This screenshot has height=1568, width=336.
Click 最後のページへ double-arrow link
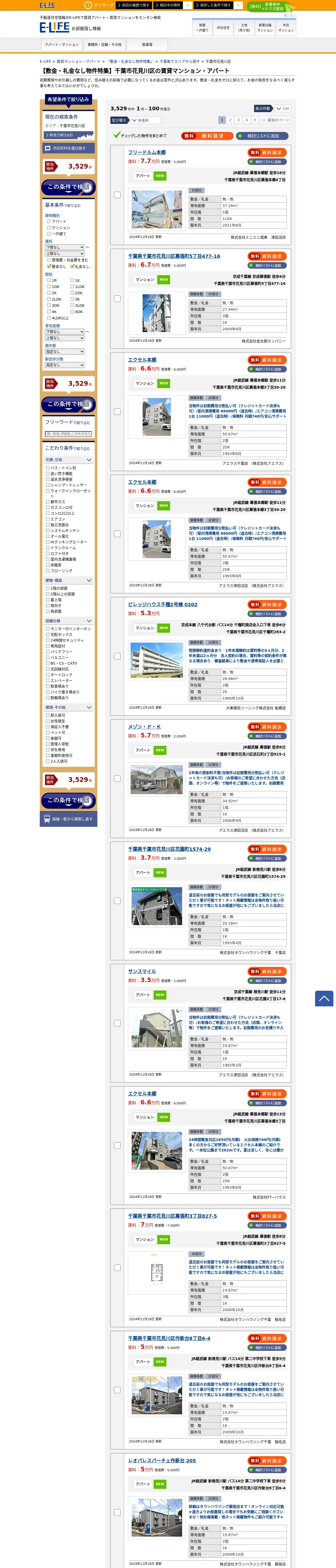(275, 120)
